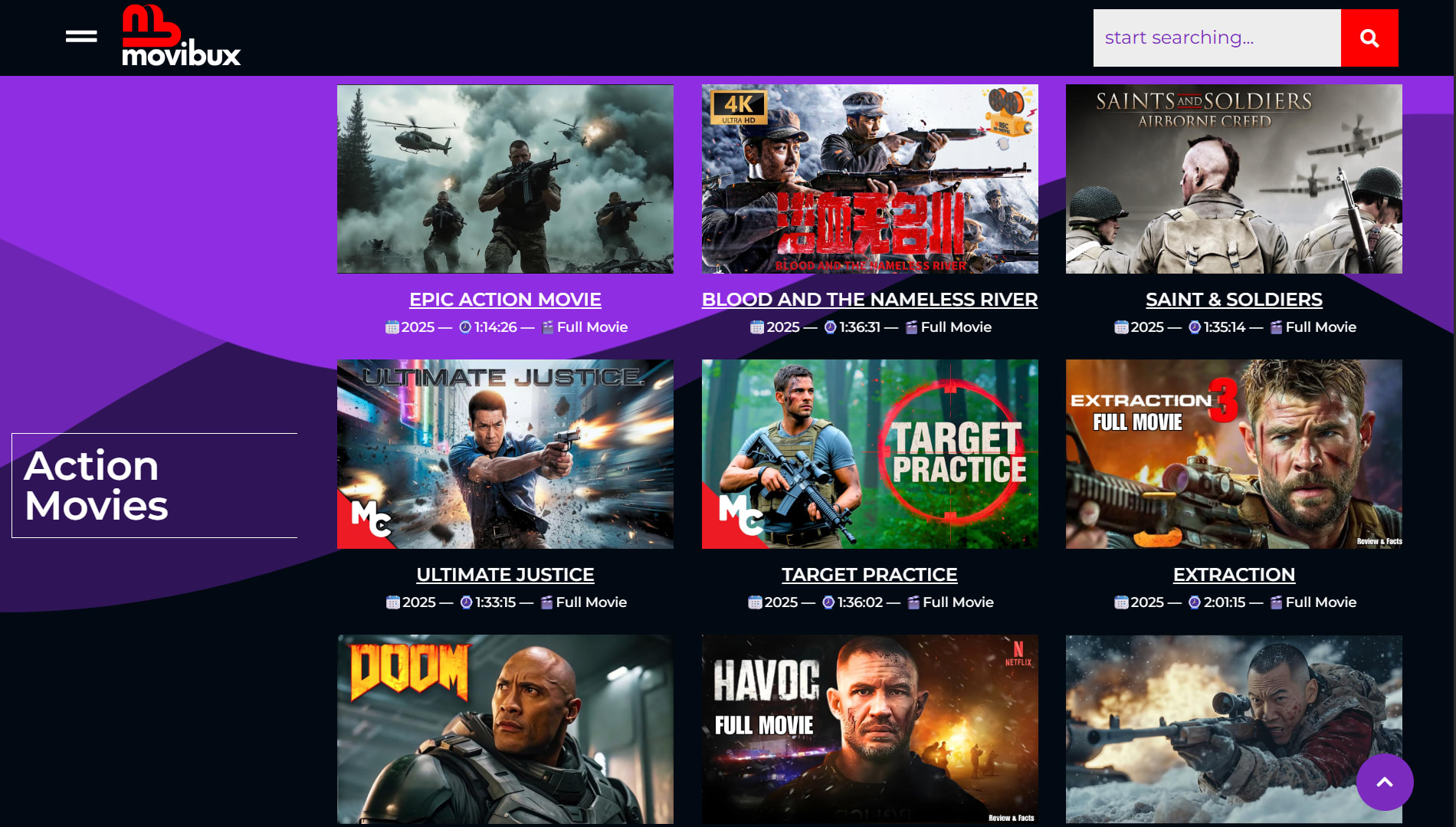Open the Ultimate Justice movie page
1456x827 pixels.
505,574
